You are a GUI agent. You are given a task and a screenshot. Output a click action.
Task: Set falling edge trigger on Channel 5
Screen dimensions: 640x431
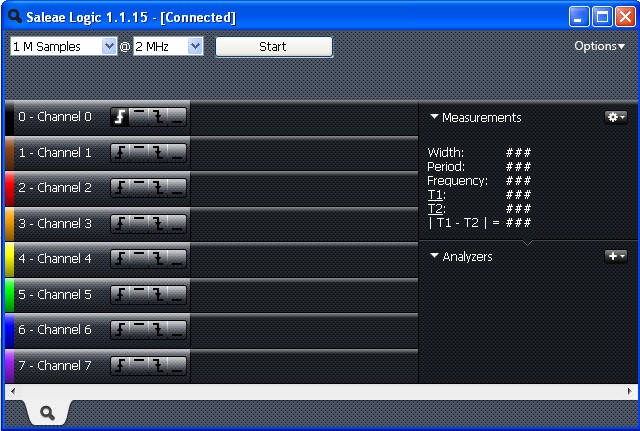(x=158, y=295)
